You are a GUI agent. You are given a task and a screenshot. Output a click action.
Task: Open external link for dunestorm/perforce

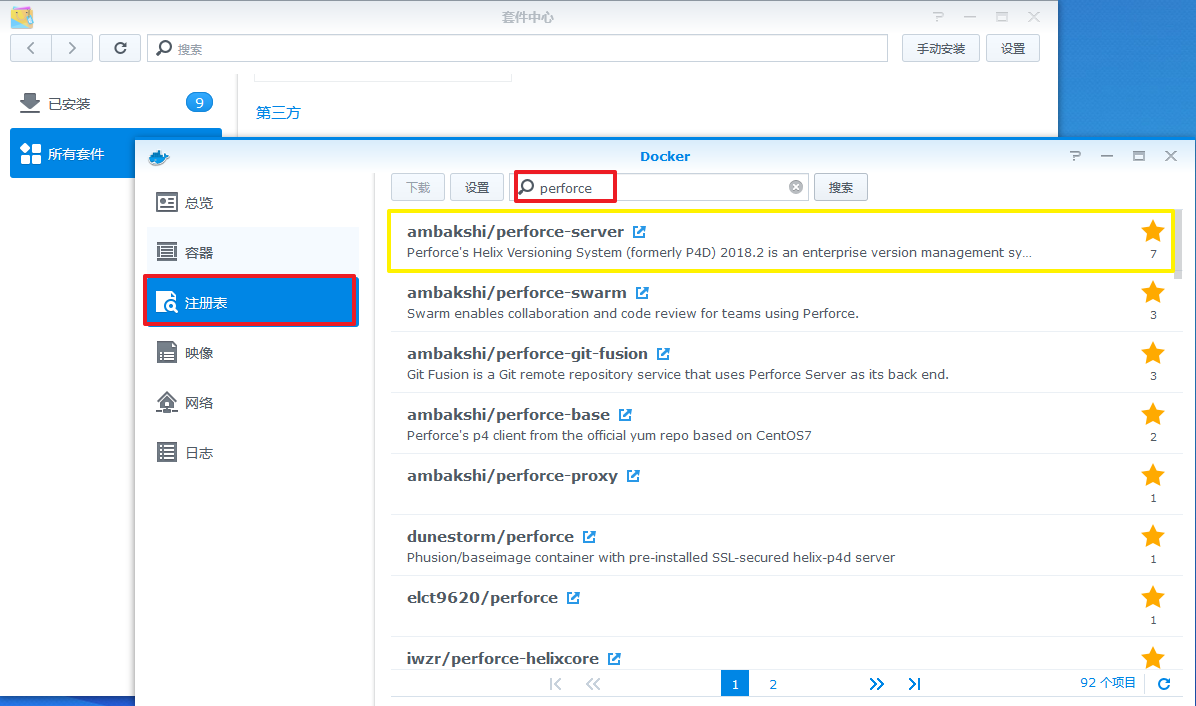coord(590,537)
